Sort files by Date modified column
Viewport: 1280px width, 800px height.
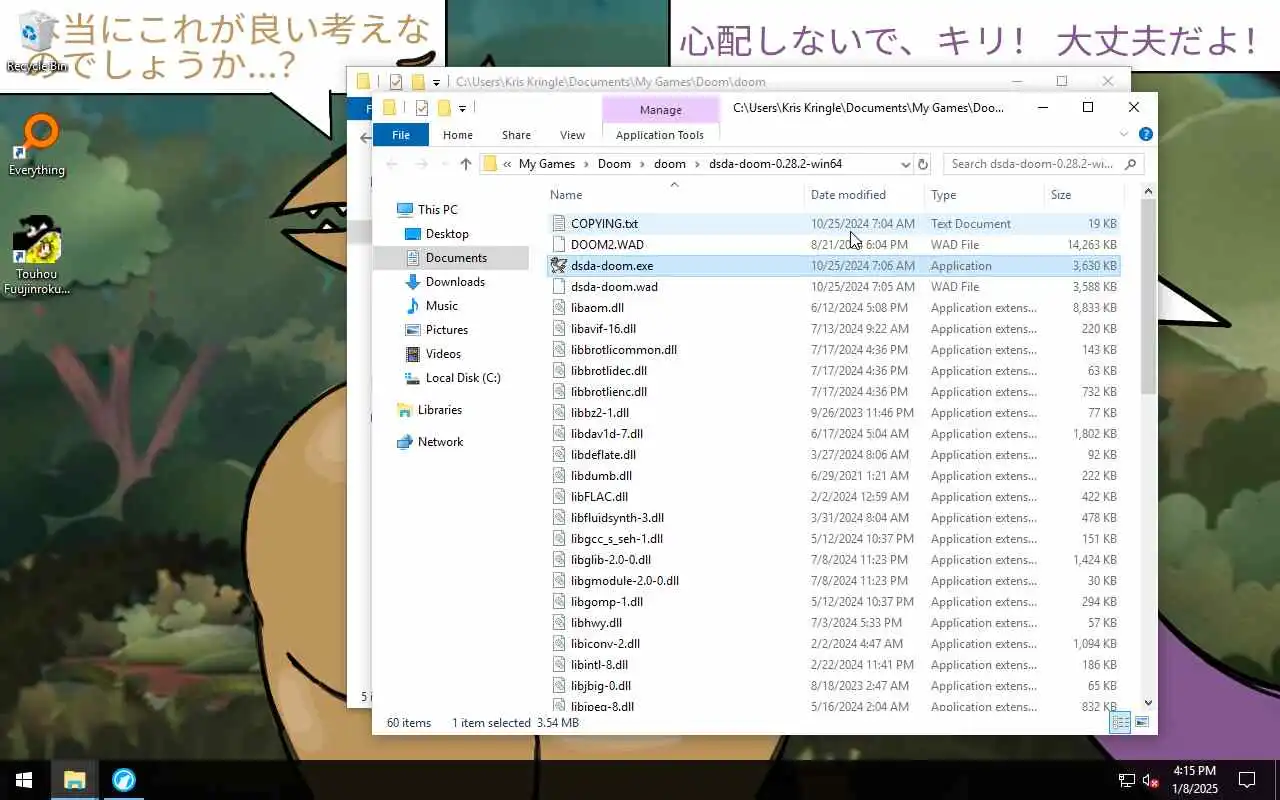(x=864, y=195)
